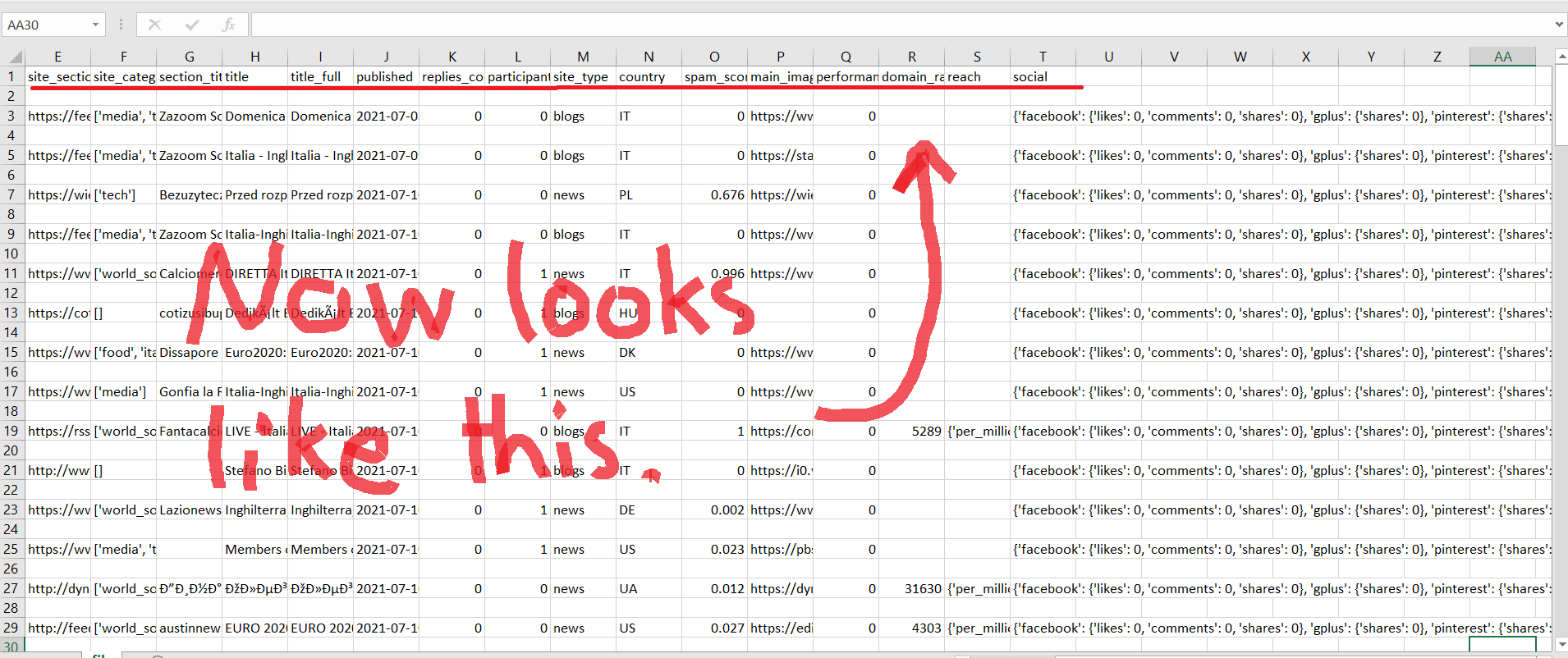
Task: Select column AA header
Action: 1502,57
